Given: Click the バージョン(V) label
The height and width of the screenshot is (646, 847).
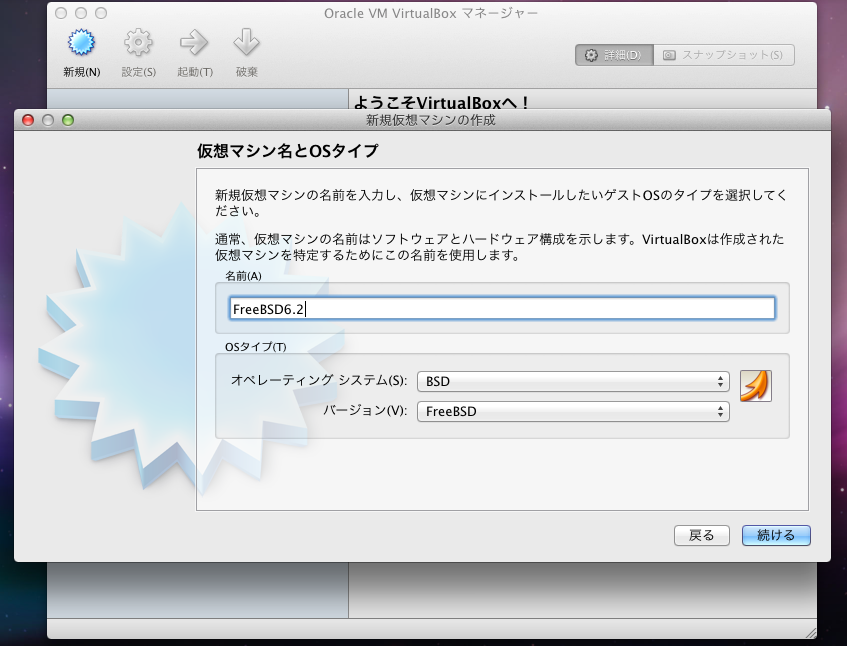Looking at the screenshot, I should pos(365,411).
